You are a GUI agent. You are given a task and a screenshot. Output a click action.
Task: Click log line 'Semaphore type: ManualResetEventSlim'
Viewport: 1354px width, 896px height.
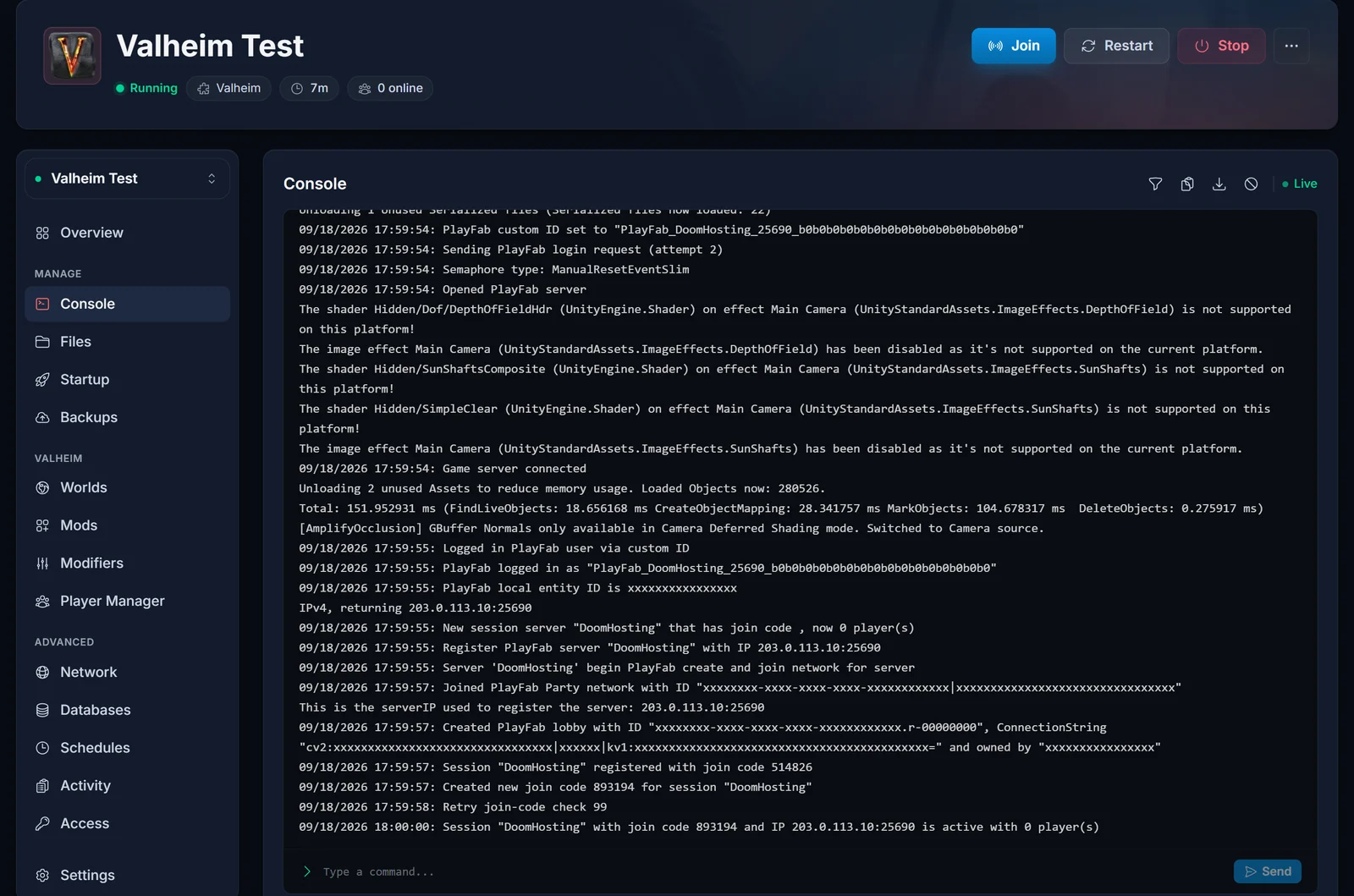click(x=494, y=269)
